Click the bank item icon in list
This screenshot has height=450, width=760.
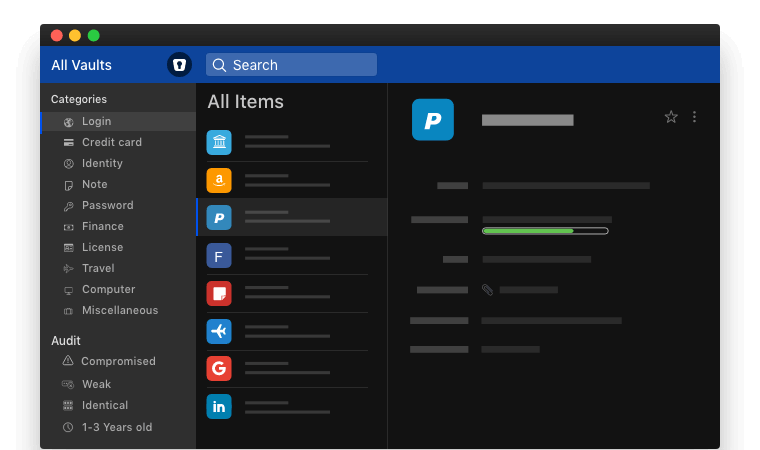tap(219, 142)
